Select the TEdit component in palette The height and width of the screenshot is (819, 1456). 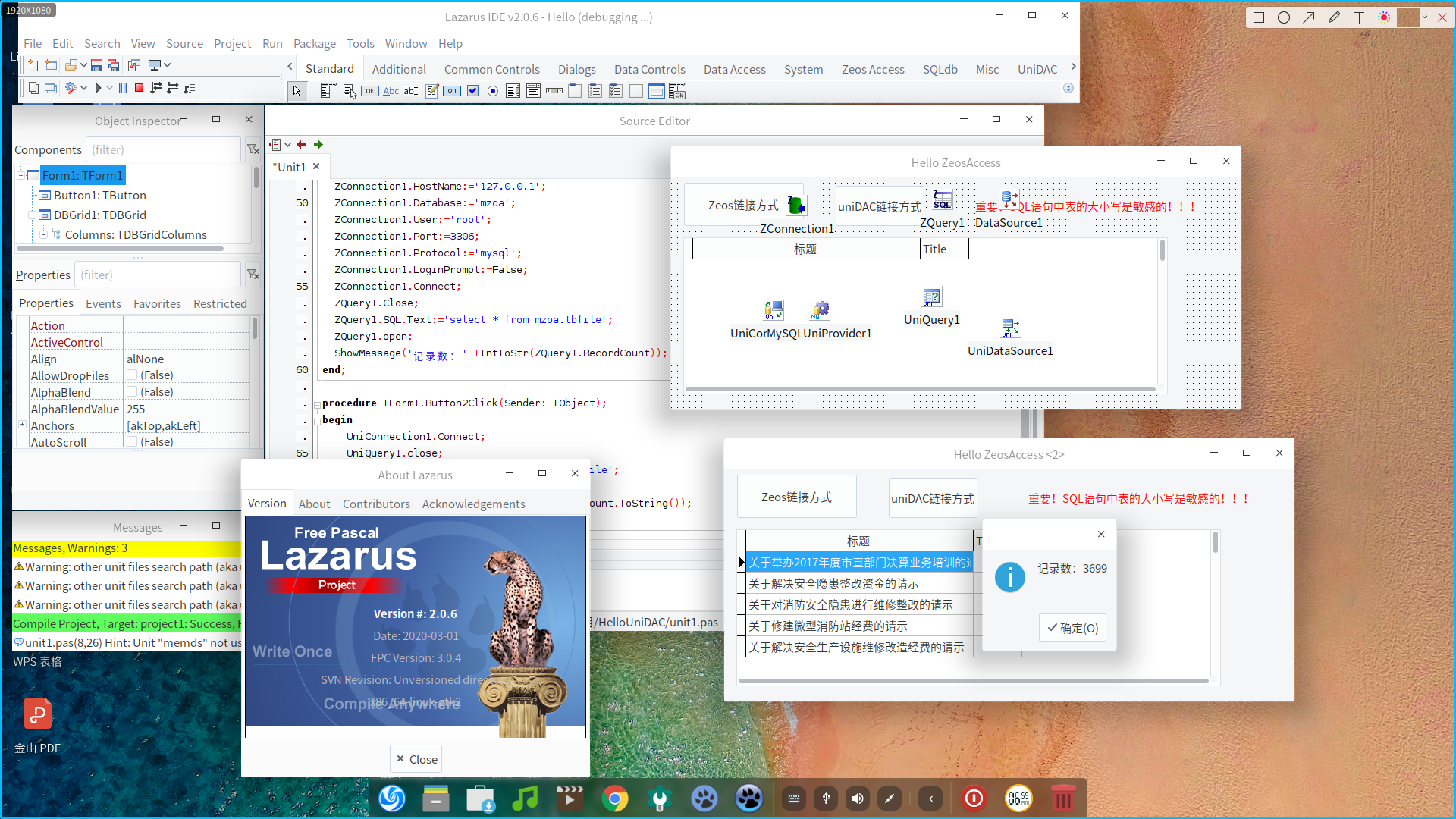411,91
